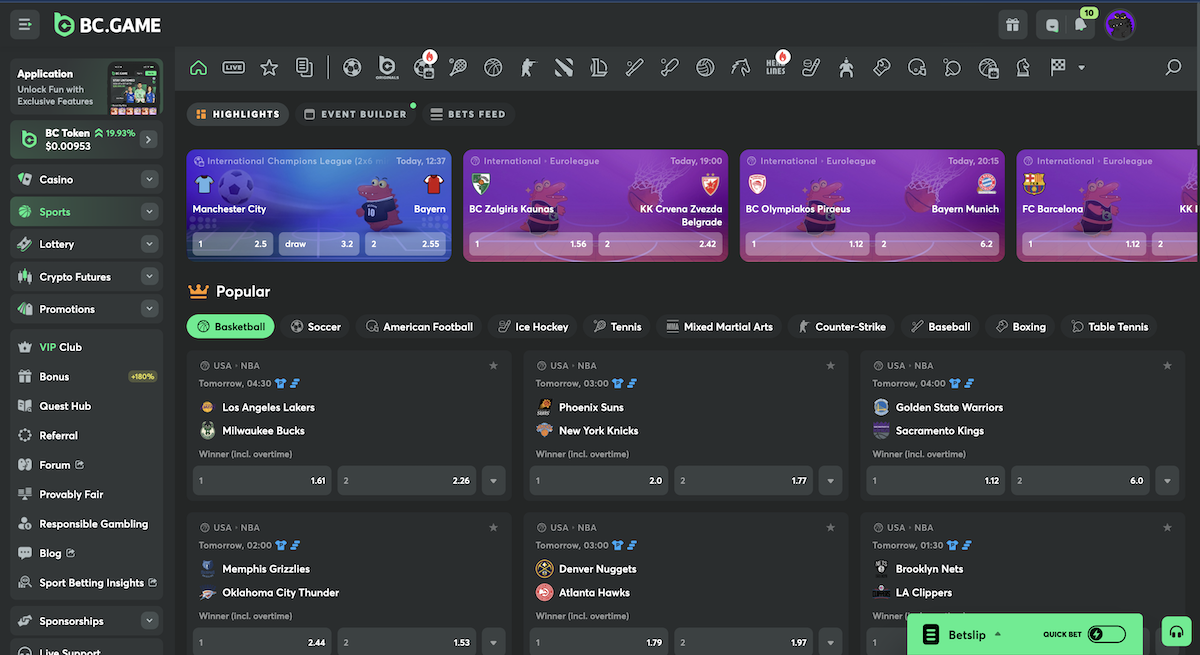Bet on Los Angeles Lakers at 1.61
Screen dimensions: 1200x655
pos(262,481)
